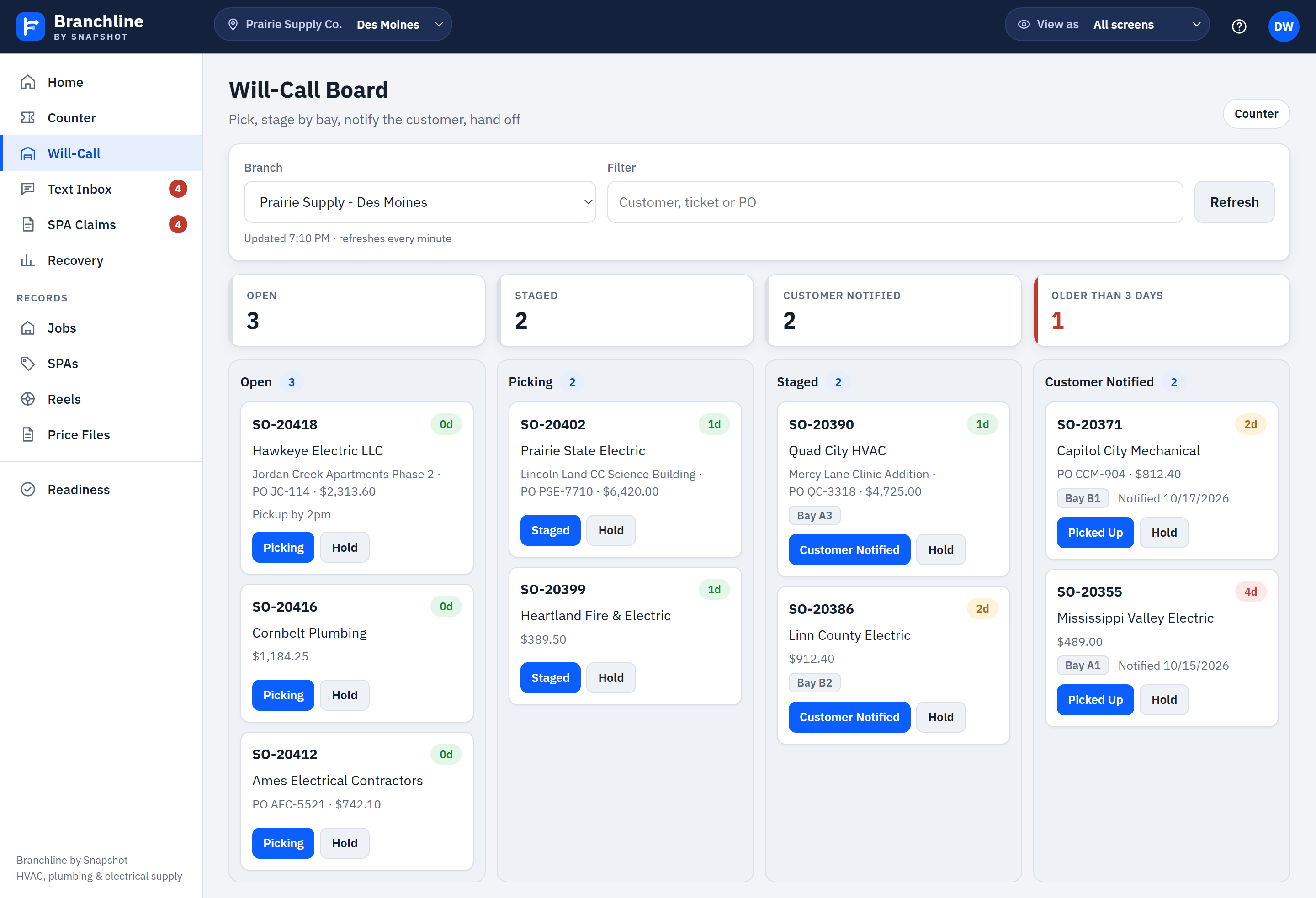Mark SO-20418 Hawkeye Electric as Picking
Screen dimensions: 1316x898
coord(283,548)
